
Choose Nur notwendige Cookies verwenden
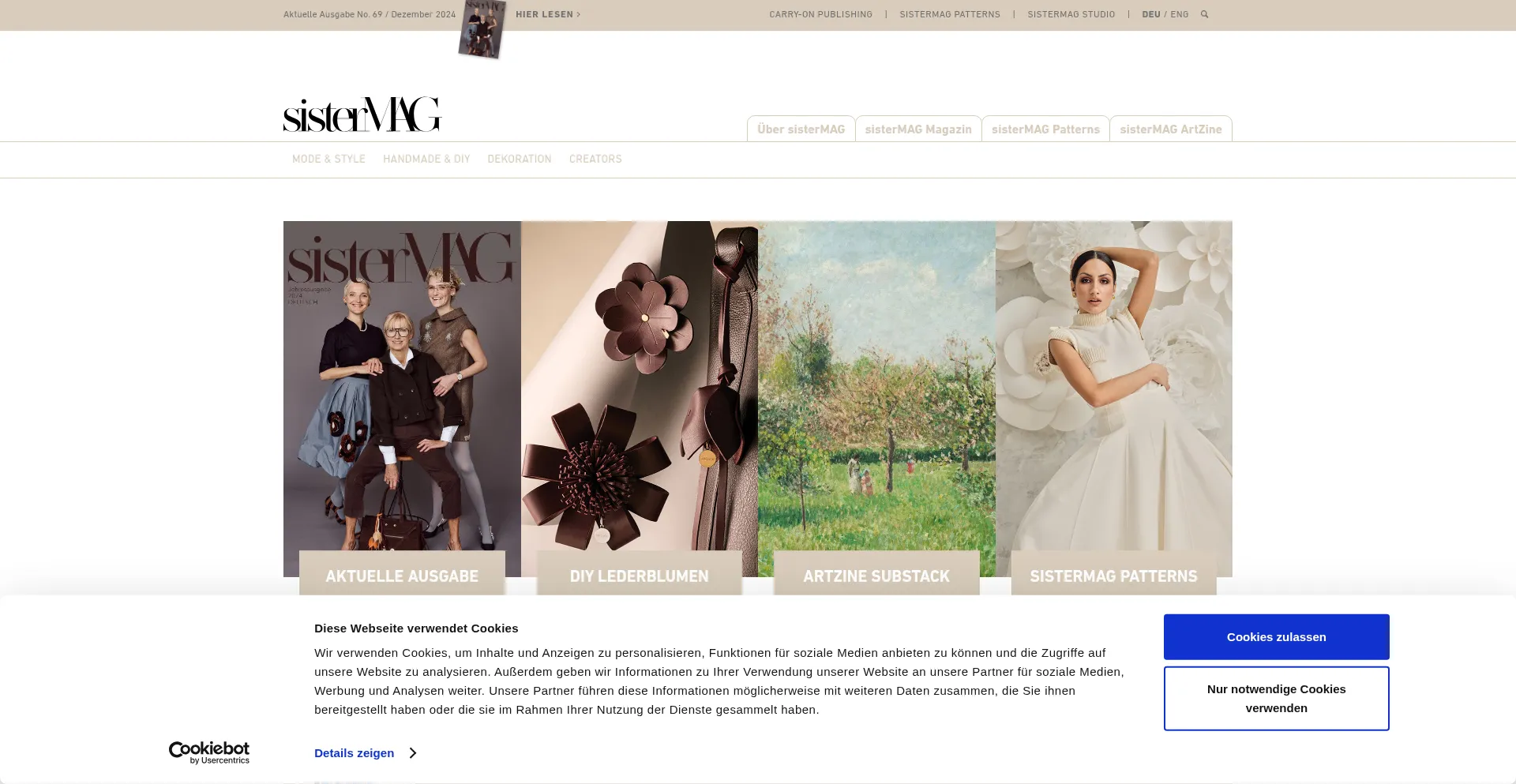(x=1276, y=699)
